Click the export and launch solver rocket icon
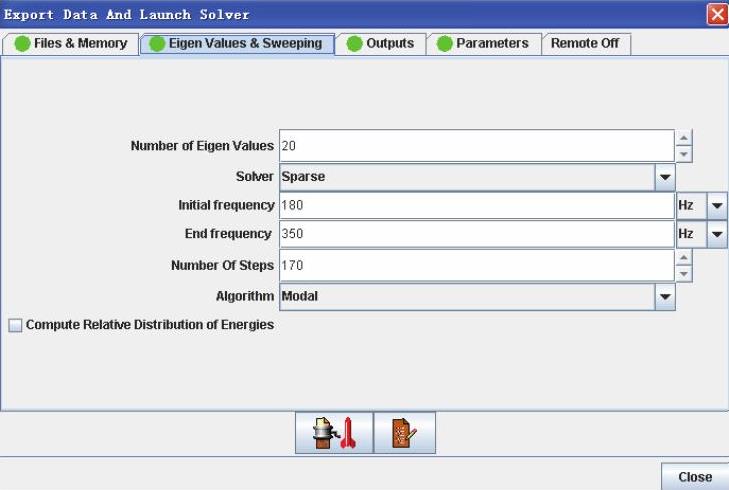This screenshot has width=729, height=490. (x=334, y=434)
